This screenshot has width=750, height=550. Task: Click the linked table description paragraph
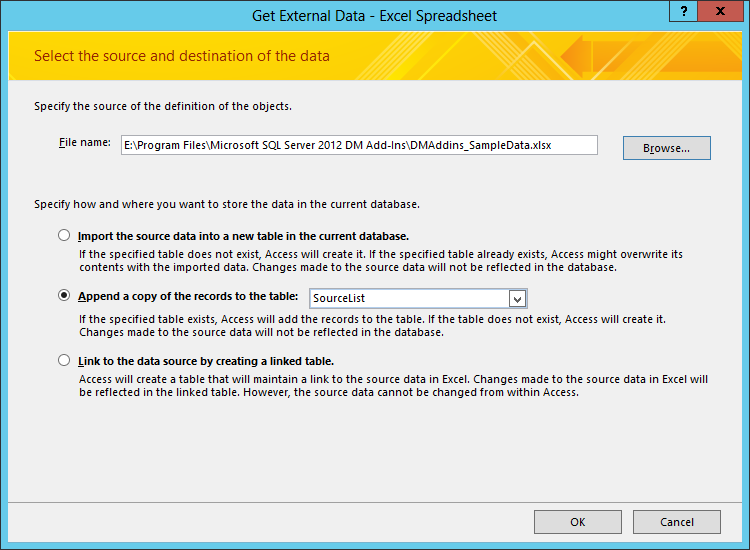coord(393,386)
